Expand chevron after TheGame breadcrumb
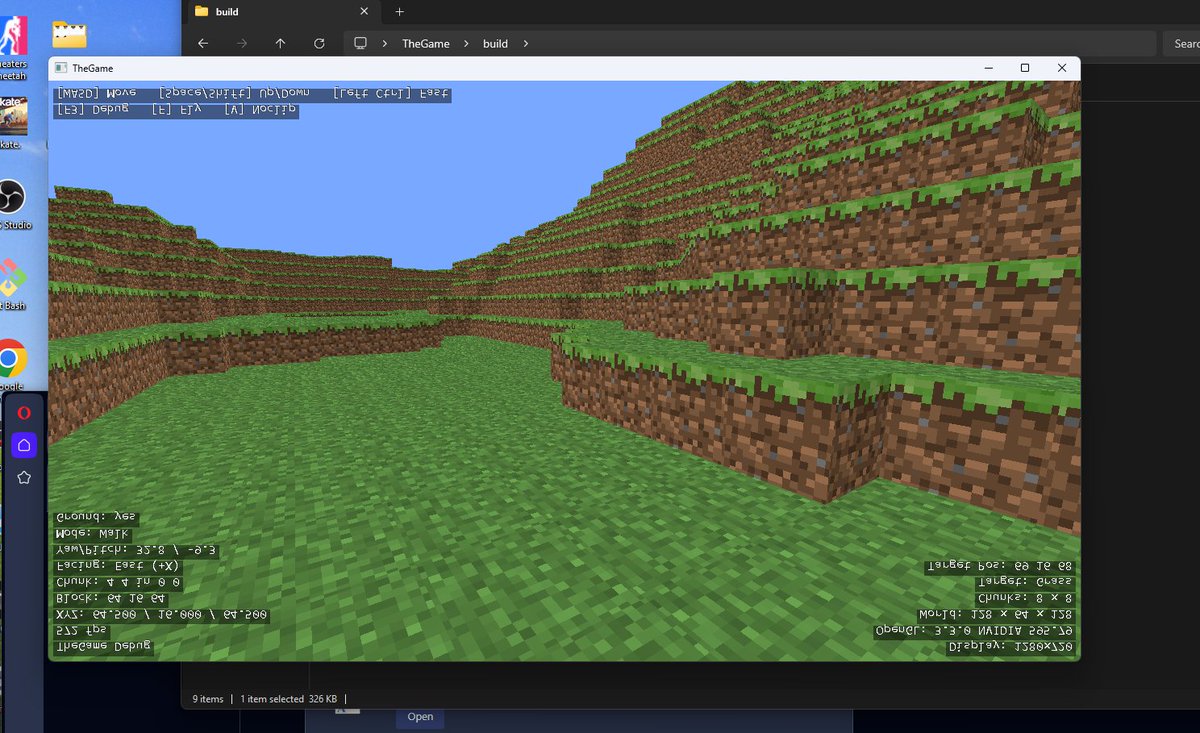The height and width of the screenshot is (733, 1200). click(x=467, y=44)
